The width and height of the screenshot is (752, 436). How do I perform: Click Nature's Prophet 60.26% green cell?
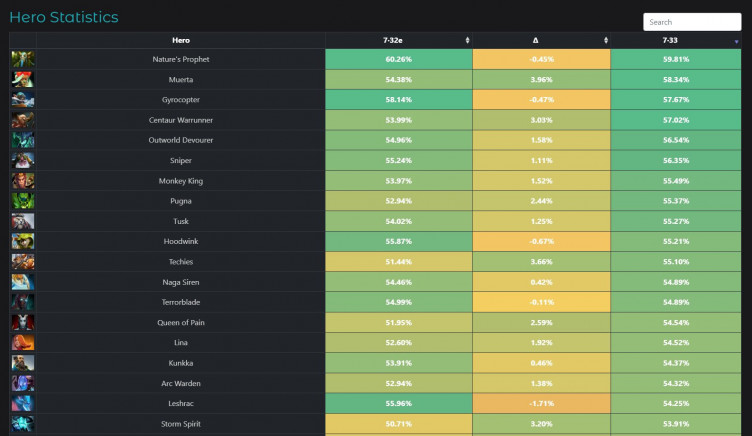398,59
